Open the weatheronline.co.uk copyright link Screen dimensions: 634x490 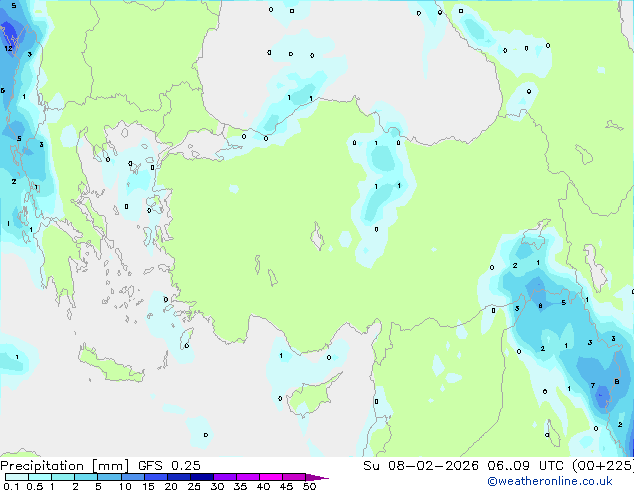pos(550,481)
